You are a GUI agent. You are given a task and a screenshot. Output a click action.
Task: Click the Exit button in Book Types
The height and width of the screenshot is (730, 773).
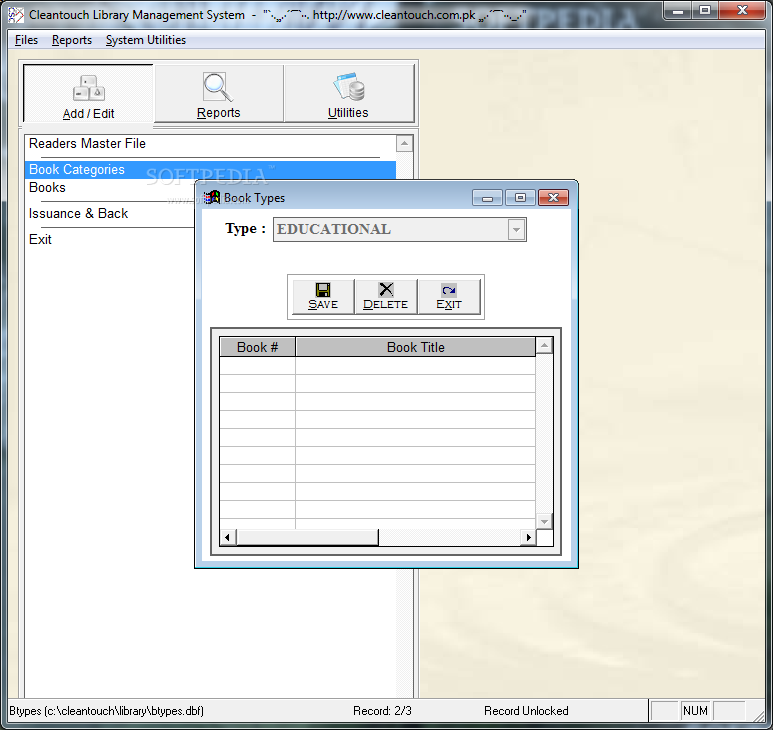pos(449,297)
